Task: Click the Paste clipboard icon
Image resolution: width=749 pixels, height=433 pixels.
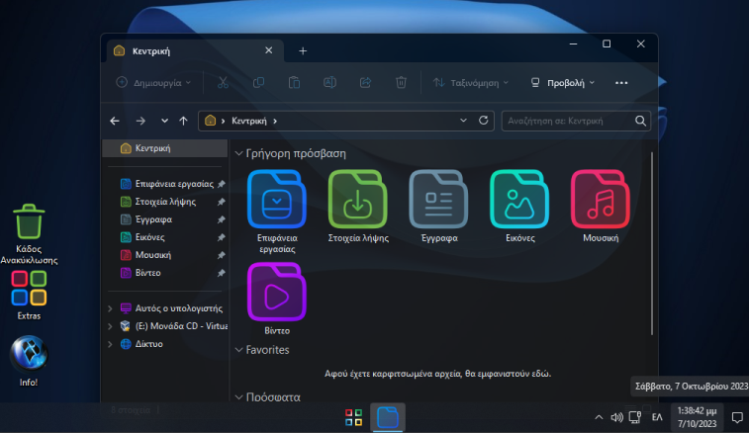Action: click(294, 83)
